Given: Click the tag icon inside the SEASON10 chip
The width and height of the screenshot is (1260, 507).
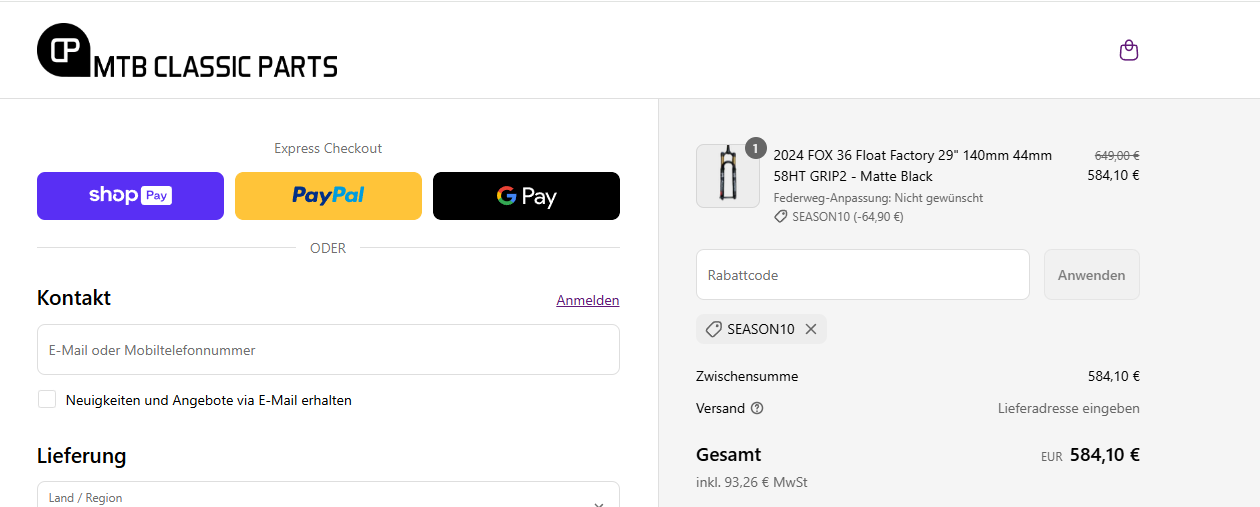Looking at the screenshot, I should (713, 329).
